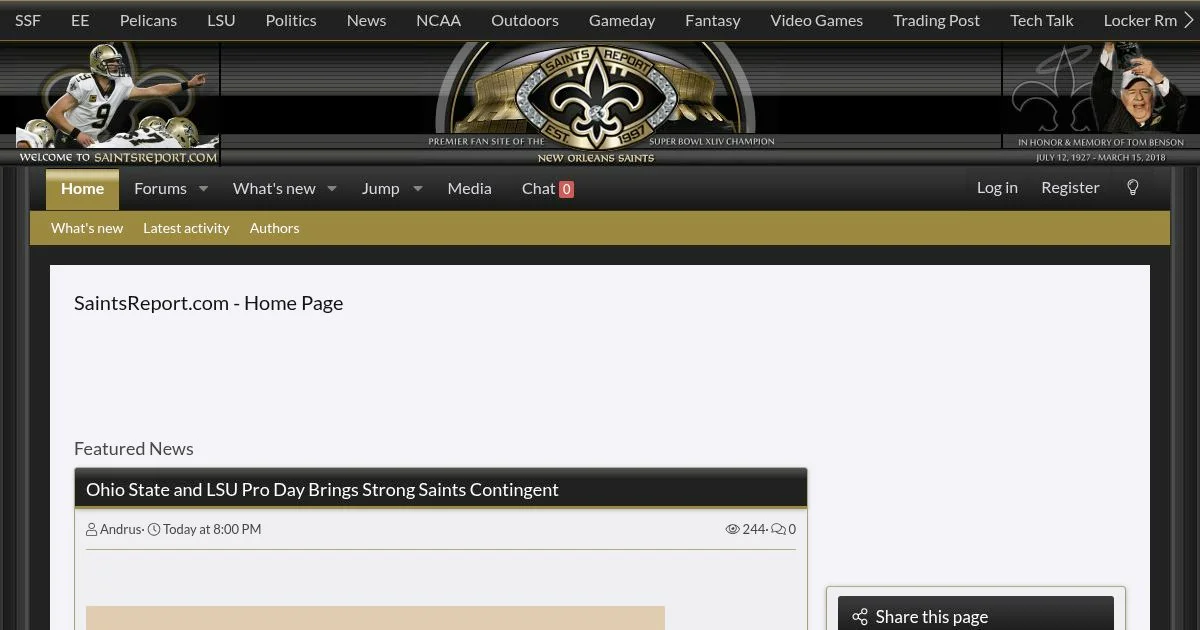The height and width of the screenshot is (630, 1200).
Task: Click Register
Action: coord(1070,187)
